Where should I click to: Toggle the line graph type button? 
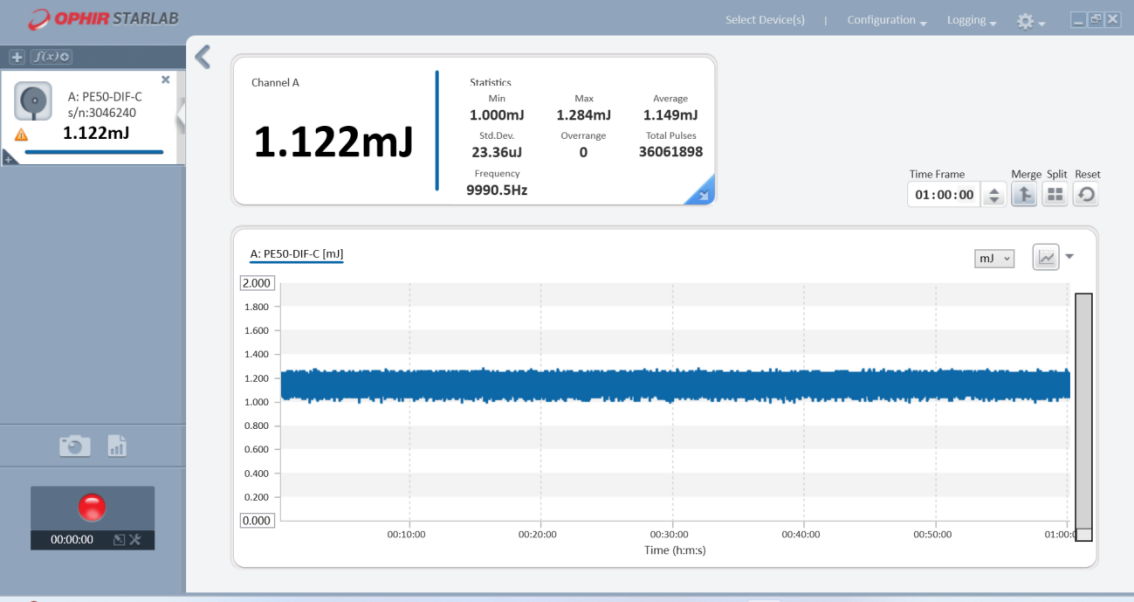point(1045,258)
